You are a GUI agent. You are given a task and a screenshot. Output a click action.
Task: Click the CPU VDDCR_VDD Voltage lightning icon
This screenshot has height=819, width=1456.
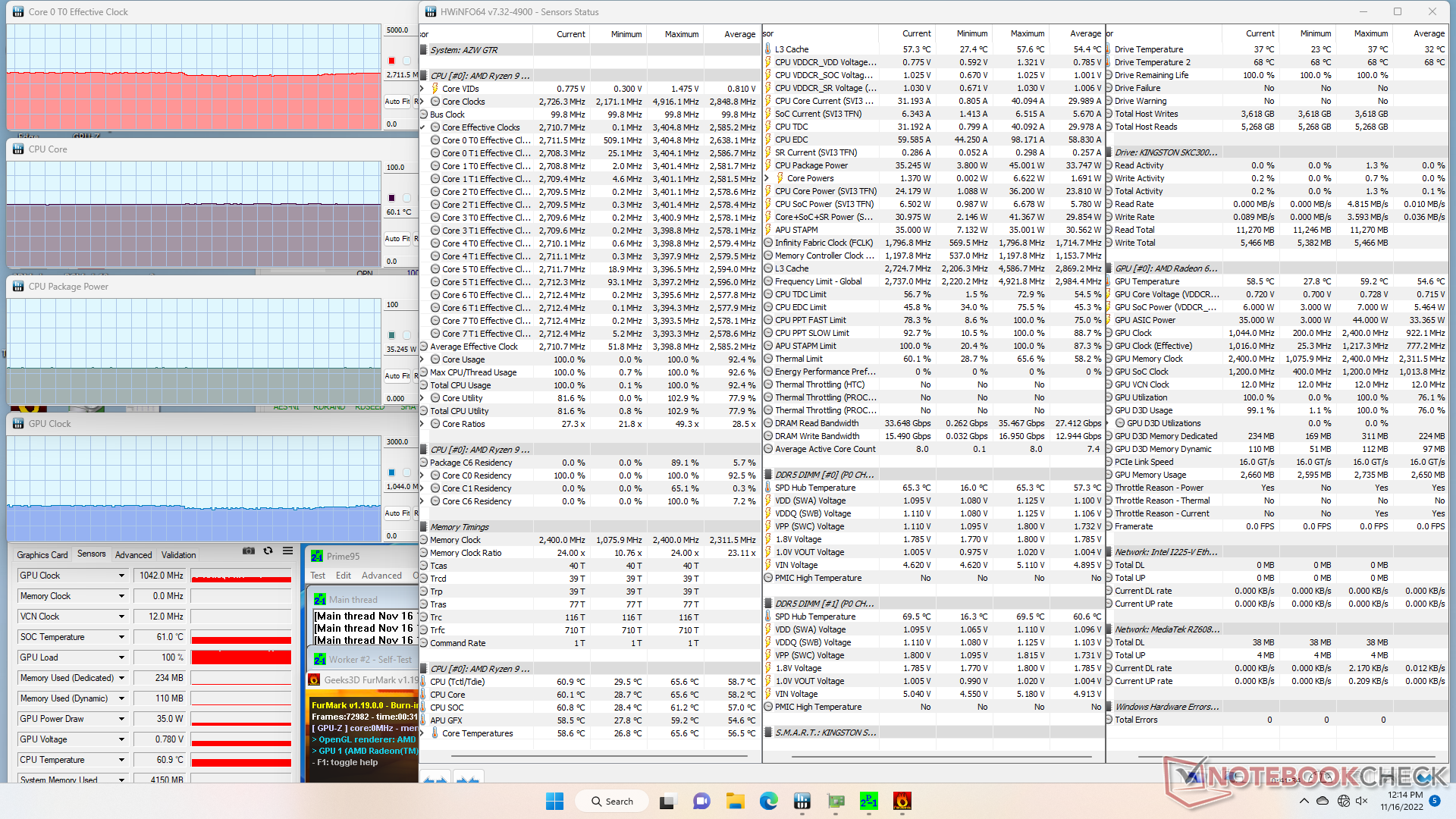point(768,62)
